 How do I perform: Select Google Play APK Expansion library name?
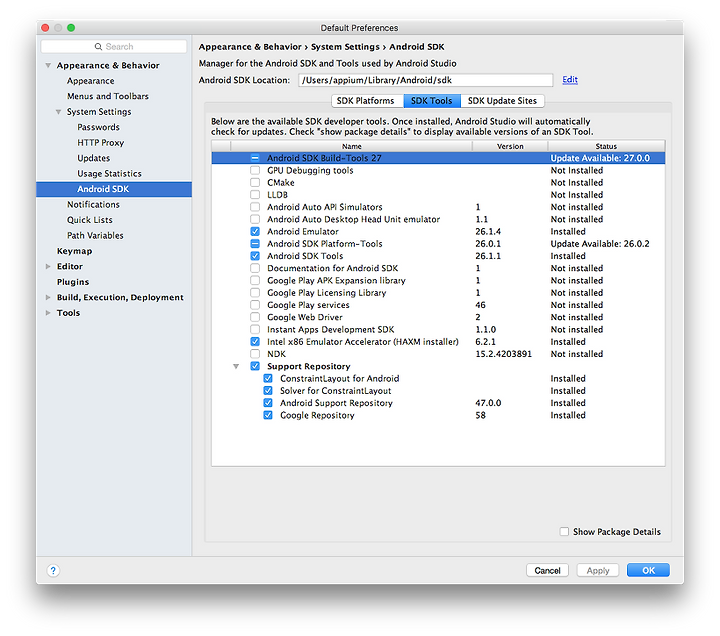(336, 281)
